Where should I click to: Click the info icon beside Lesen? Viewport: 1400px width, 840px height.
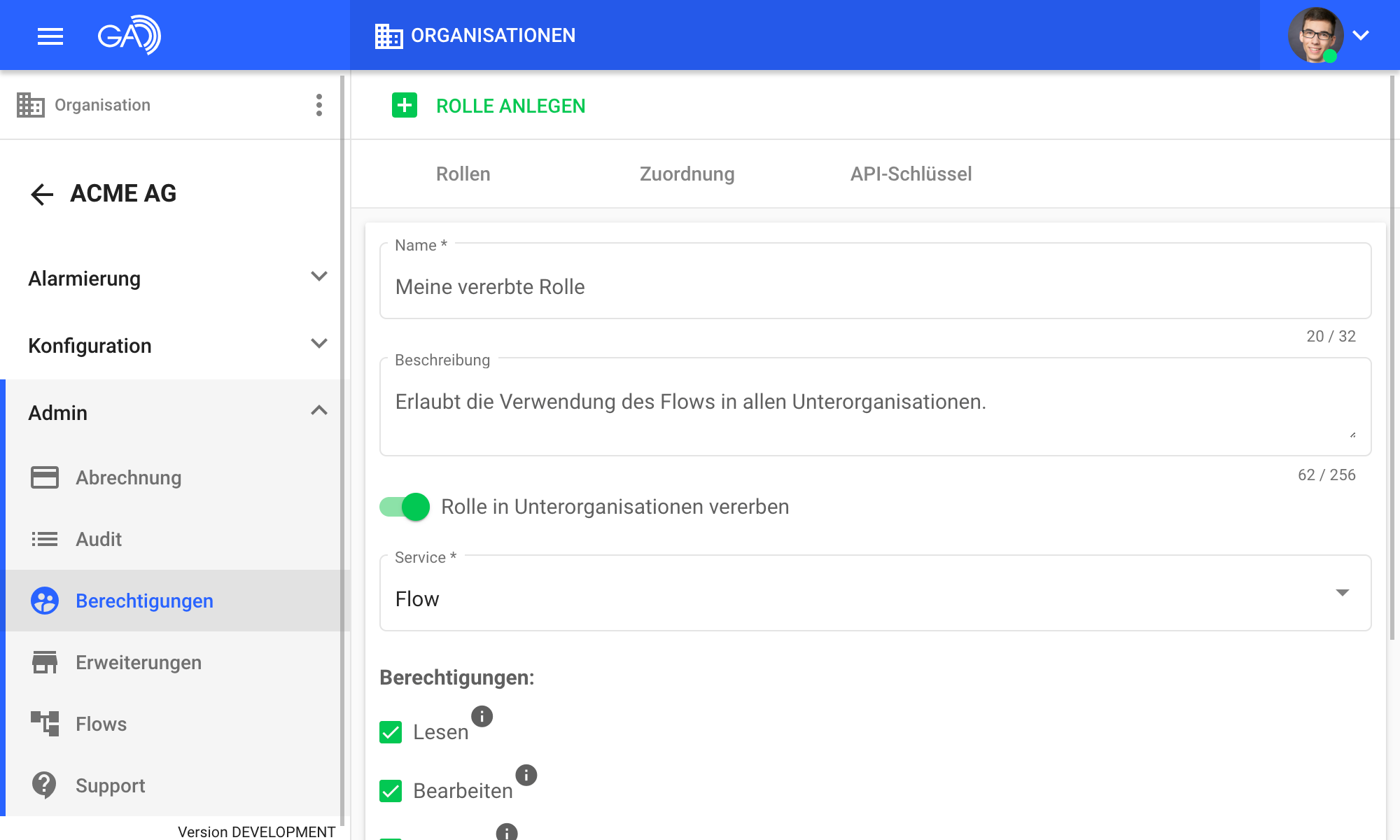click(482, 716)
